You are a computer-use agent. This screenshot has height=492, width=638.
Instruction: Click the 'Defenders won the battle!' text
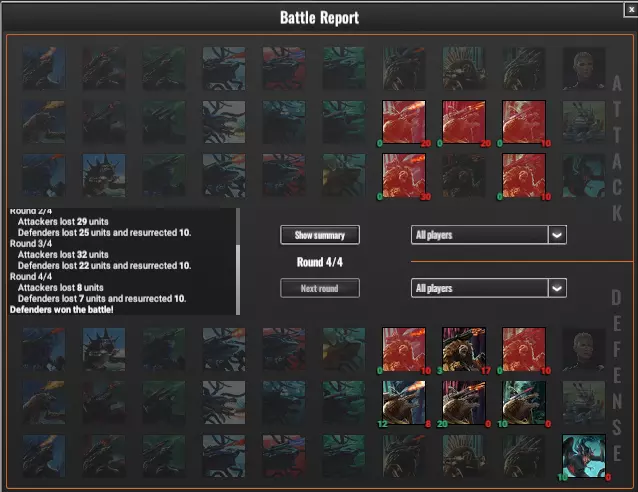point(61,310)
